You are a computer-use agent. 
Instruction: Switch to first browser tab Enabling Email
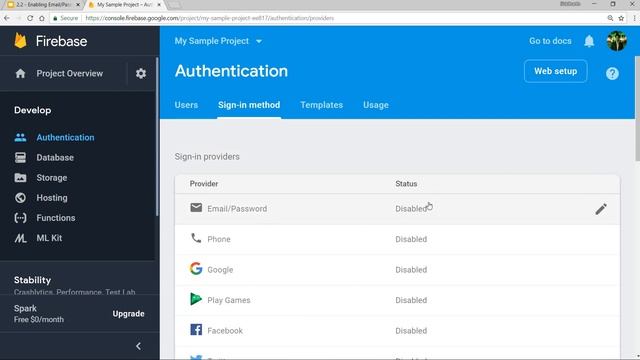43,5
